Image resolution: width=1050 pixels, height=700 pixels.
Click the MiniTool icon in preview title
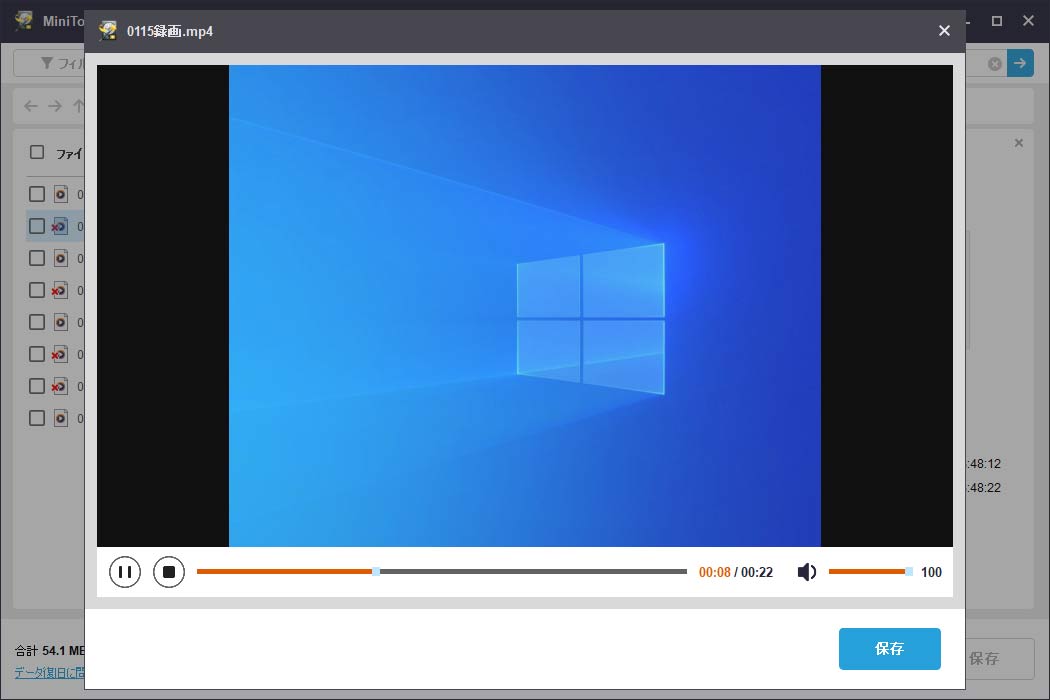108,31
